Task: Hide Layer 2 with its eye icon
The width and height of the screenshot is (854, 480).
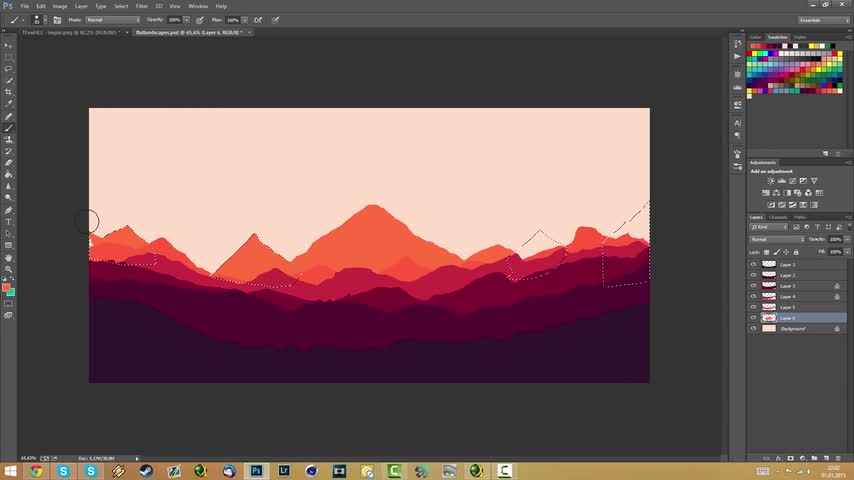Action: point(754,275)
